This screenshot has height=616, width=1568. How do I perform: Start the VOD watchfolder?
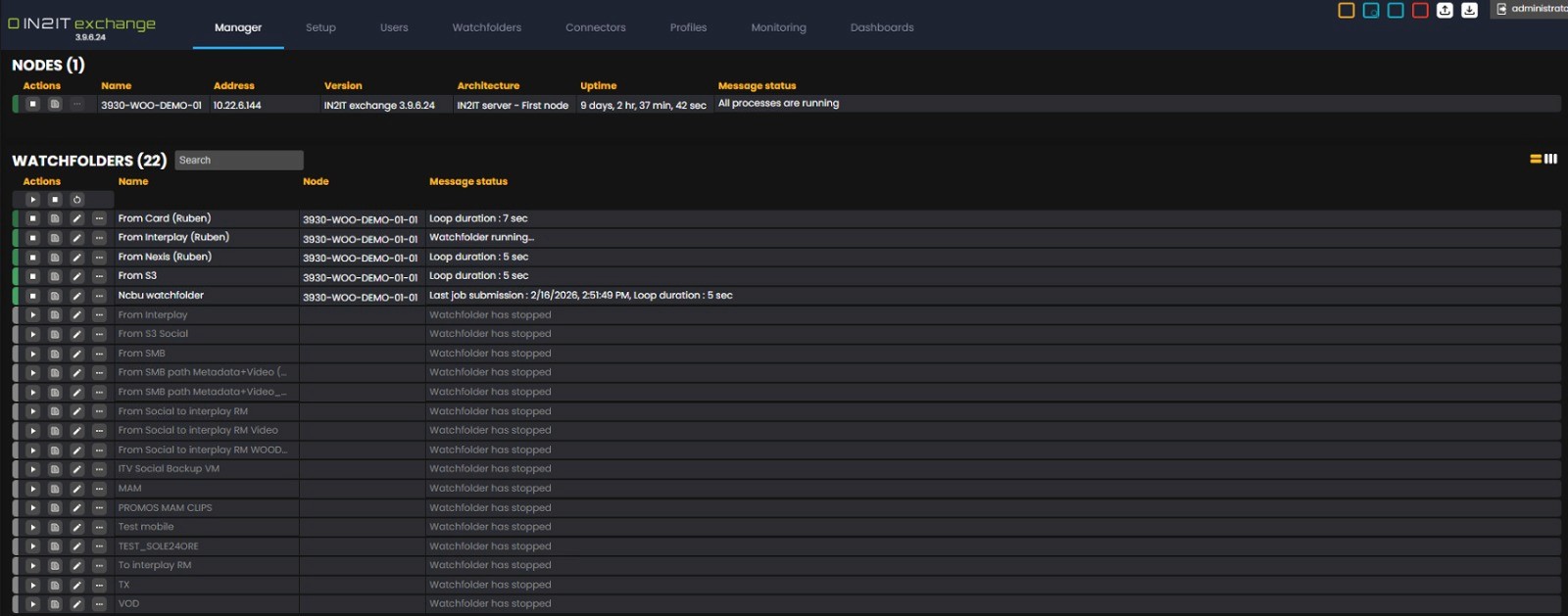click(32, 604)
